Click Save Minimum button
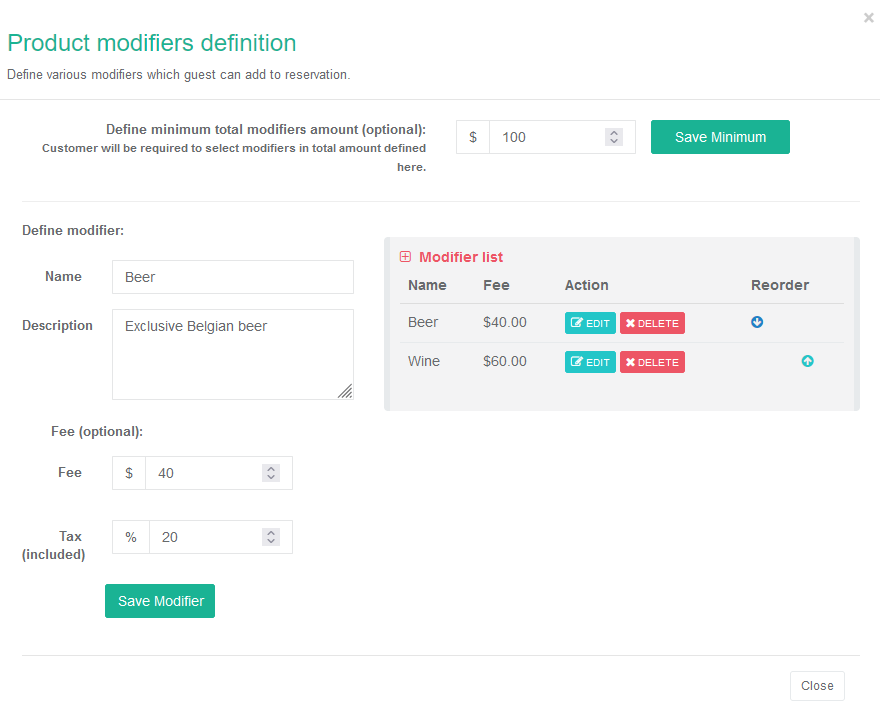880x708 pixels. coord(720,137)
